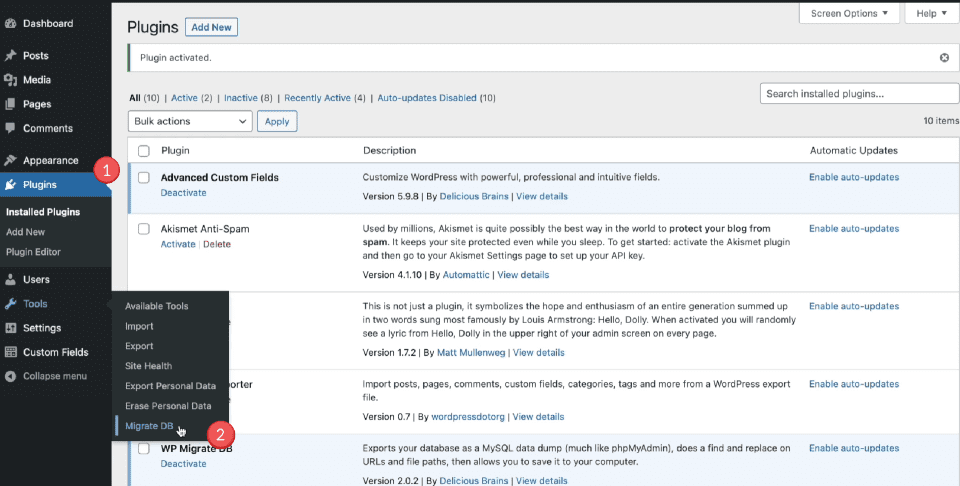Click the Collapse menu arrow icon
The height and width of the screenshot is (486, 960).
(x=10, y=376)
